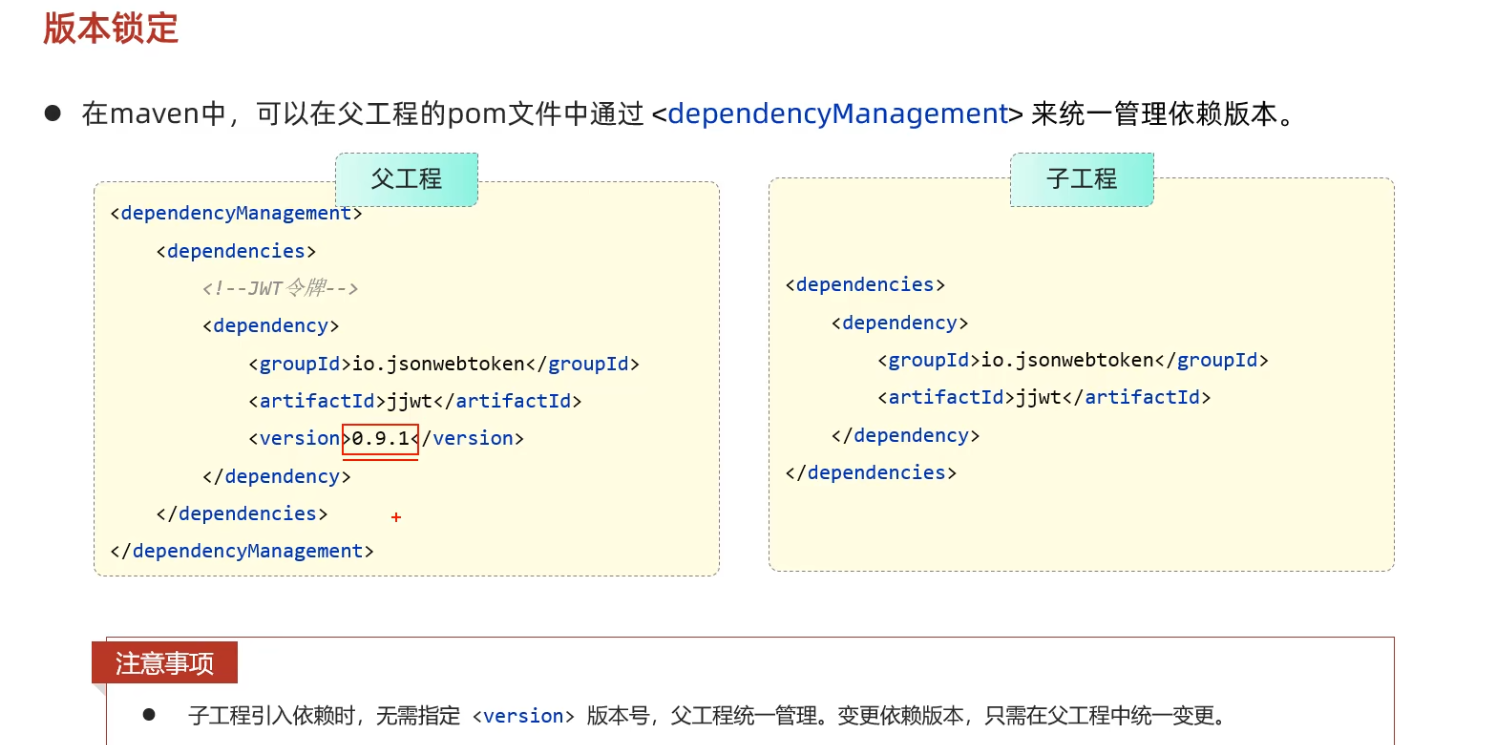Image resolution: width=1503 pixels, height=745 pixels.
Task: Click the closing </dependencyManagement> code line
Action: 242,551
